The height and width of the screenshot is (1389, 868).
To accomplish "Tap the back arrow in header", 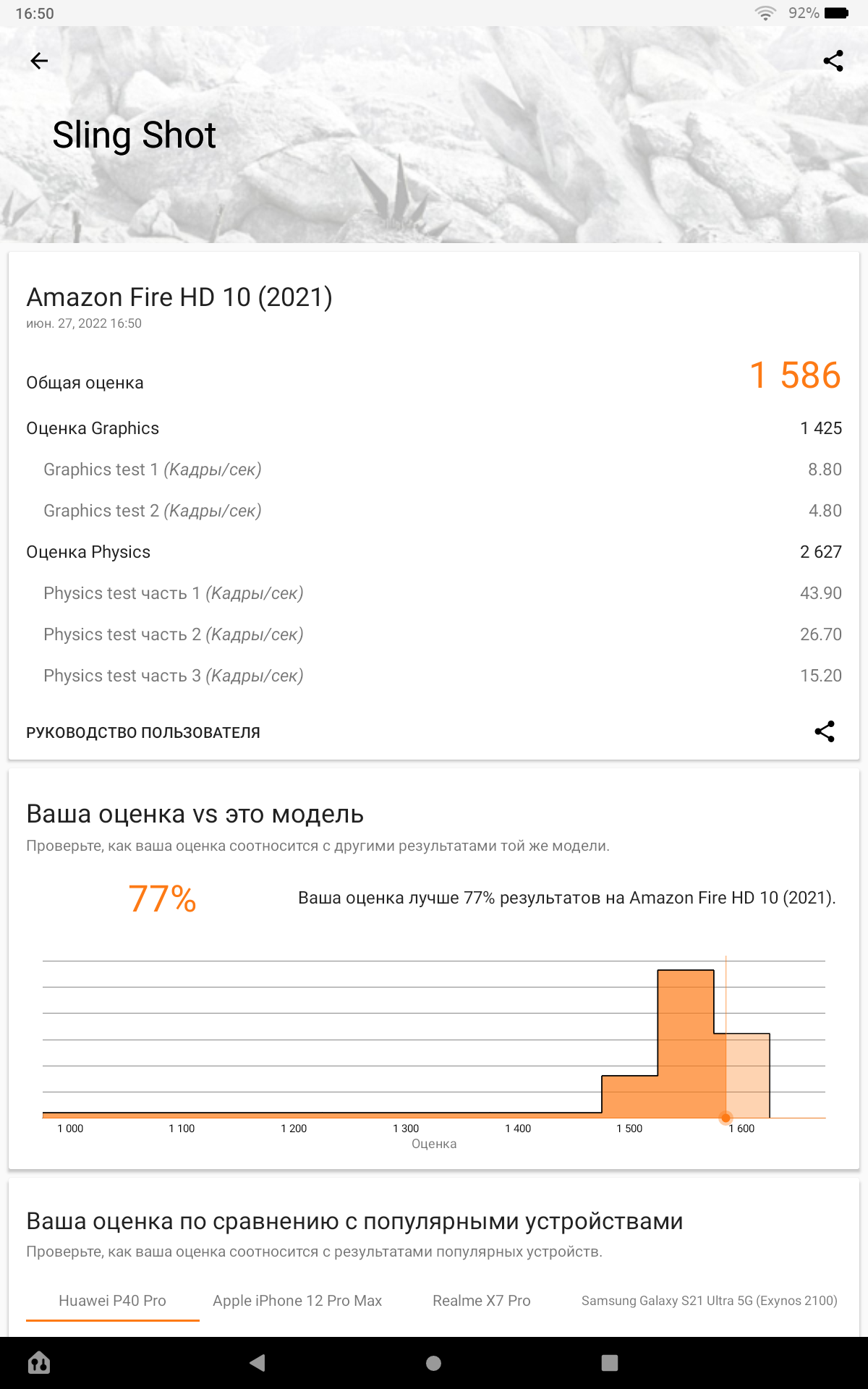I will pos(39,61).
